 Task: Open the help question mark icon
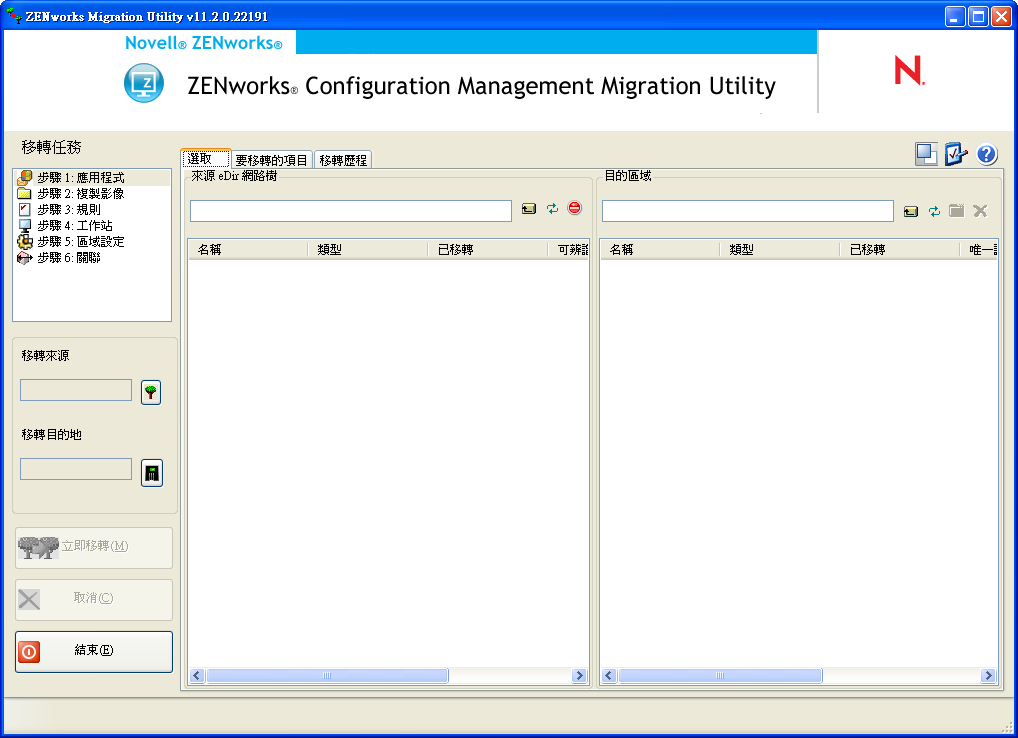986,154
